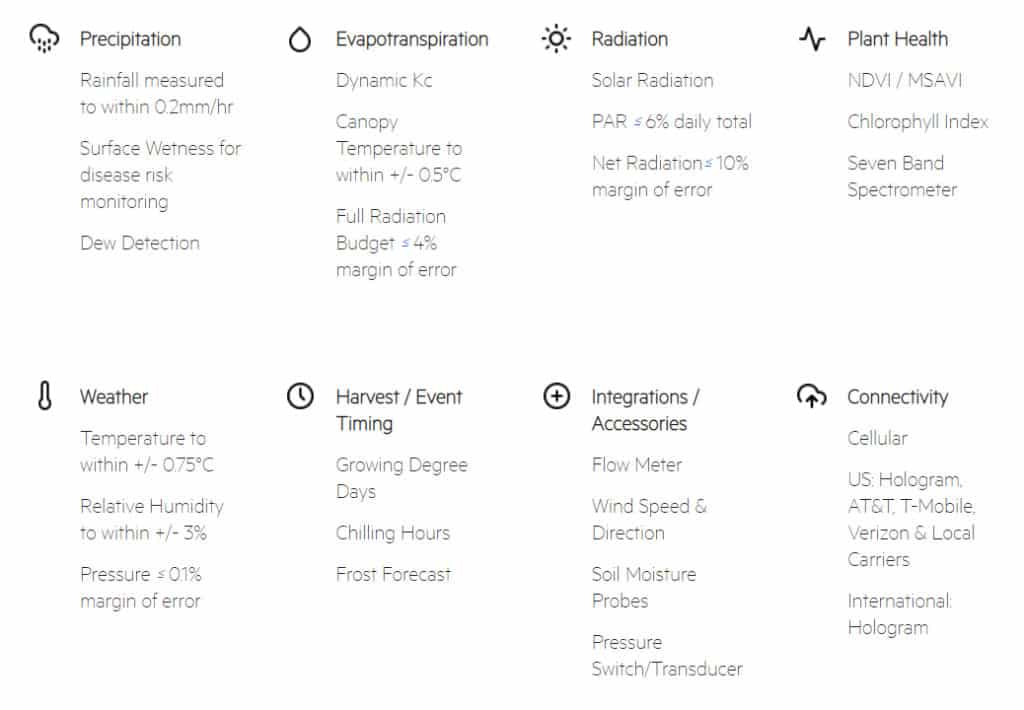Click the water drop Evapotranspiration icon
Screen dimensions: 1024x710
tap(300, 39)
